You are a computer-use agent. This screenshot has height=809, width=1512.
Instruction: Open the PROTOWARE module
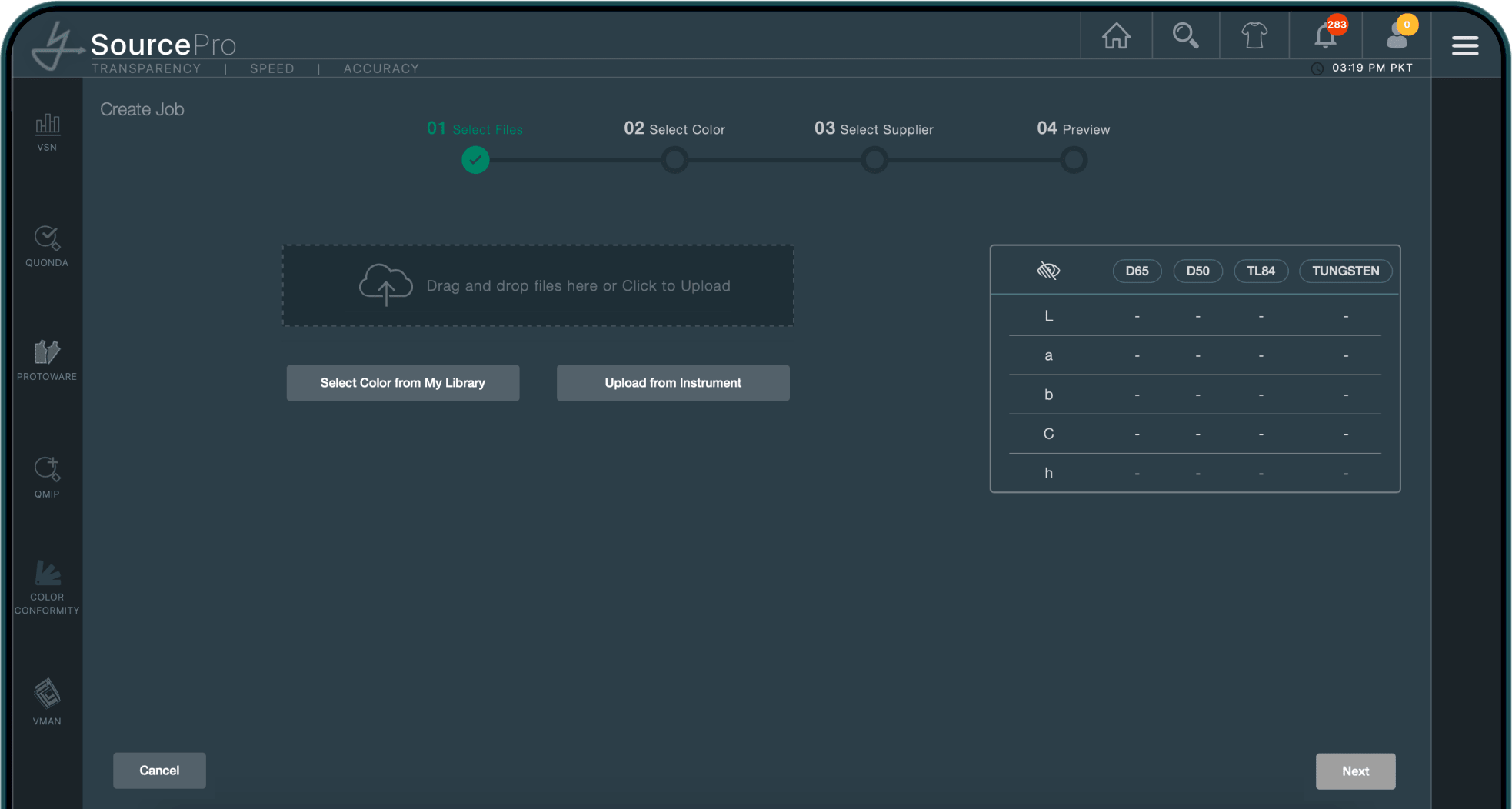pos(47,360)
